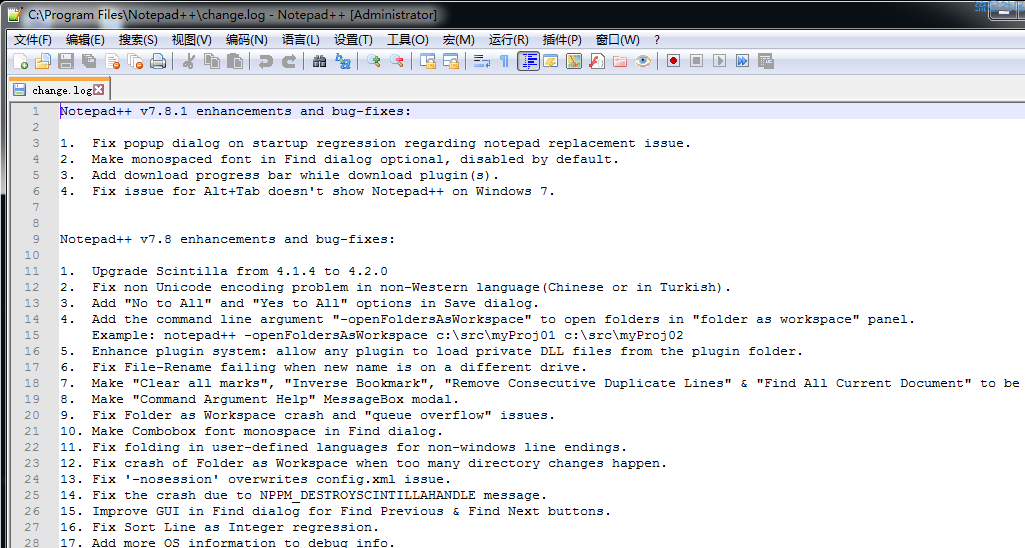Click the Paste clipboard icon
Viewport: 1025px width, 548px height.
tap(235, 61)
